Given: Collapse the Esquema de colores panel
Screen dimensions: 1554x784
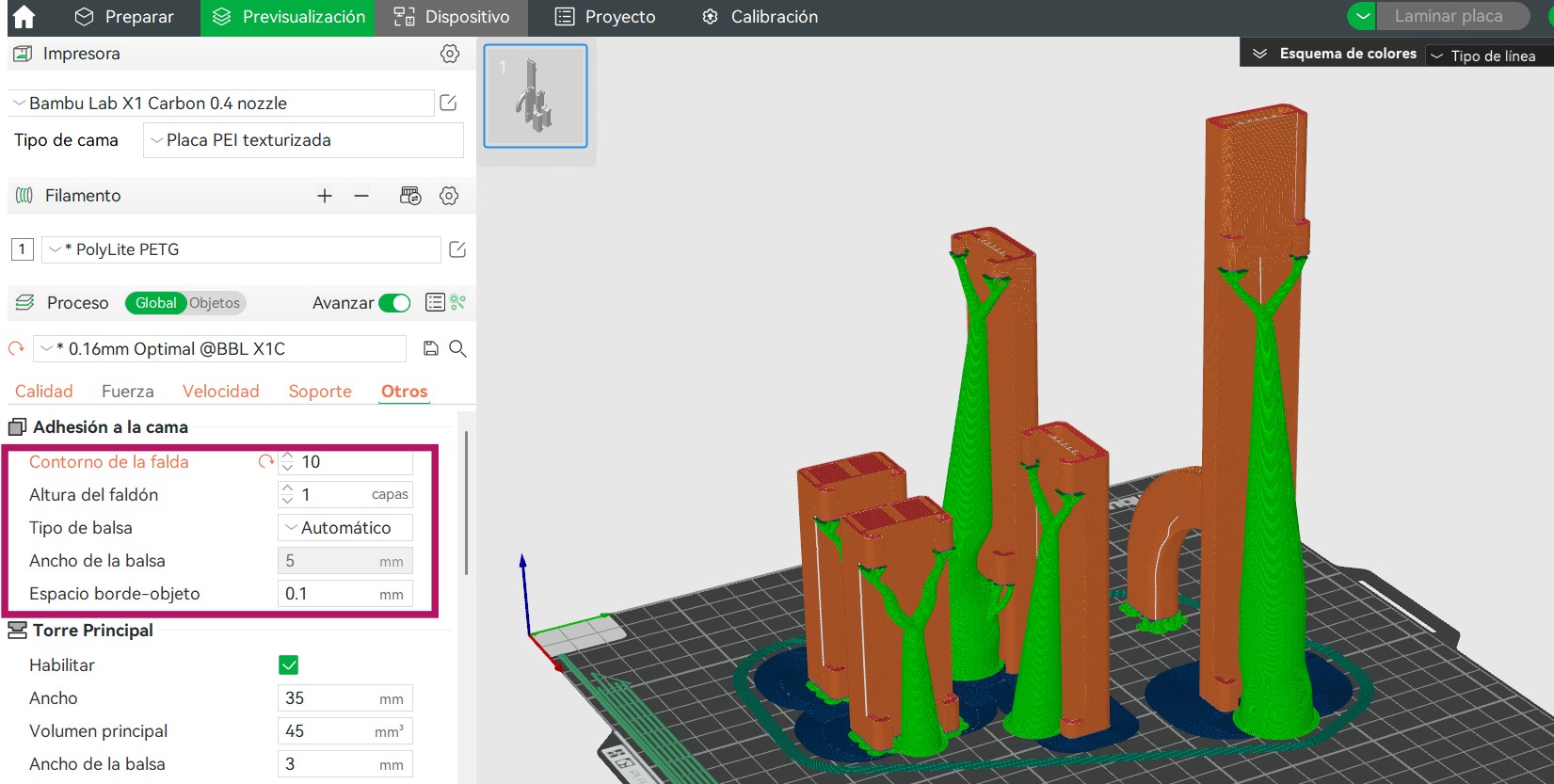Looking at the screenshot, I should (x=1259, y=54).
